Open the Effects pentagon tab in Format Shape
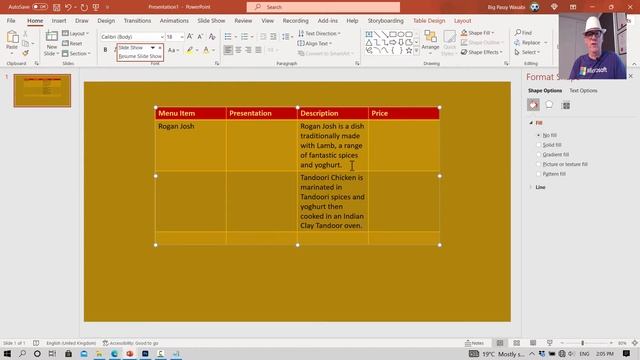 click(x=549, y=105)
